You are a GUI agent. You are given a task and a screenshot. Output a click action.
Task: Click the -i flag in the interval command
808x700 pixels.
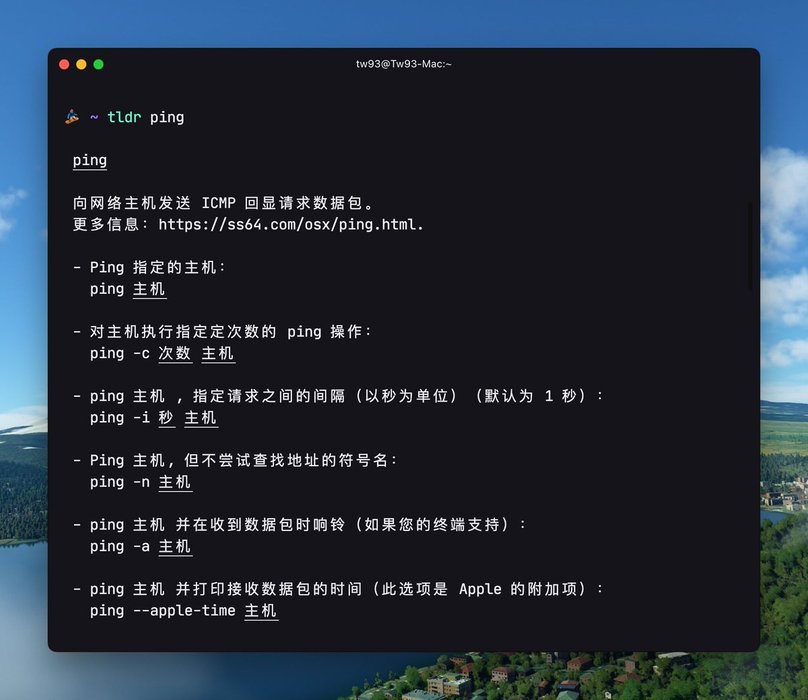(141, 417)
